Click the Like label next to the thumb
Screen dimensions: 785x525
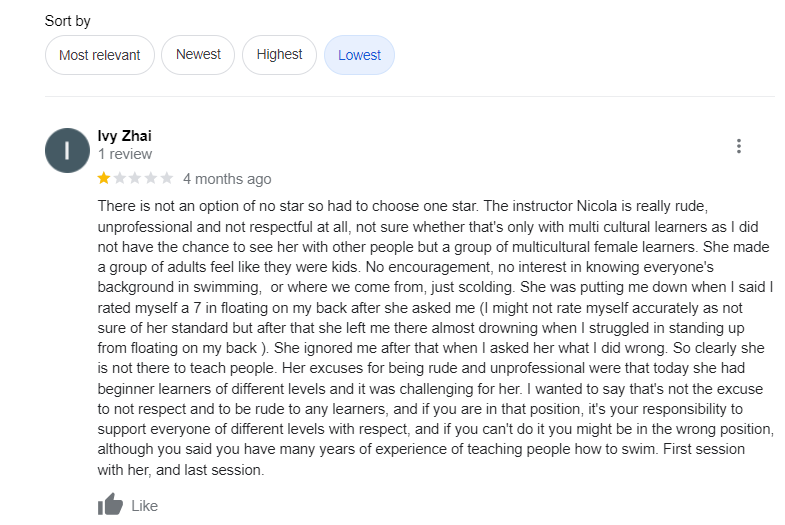point(145,506)
